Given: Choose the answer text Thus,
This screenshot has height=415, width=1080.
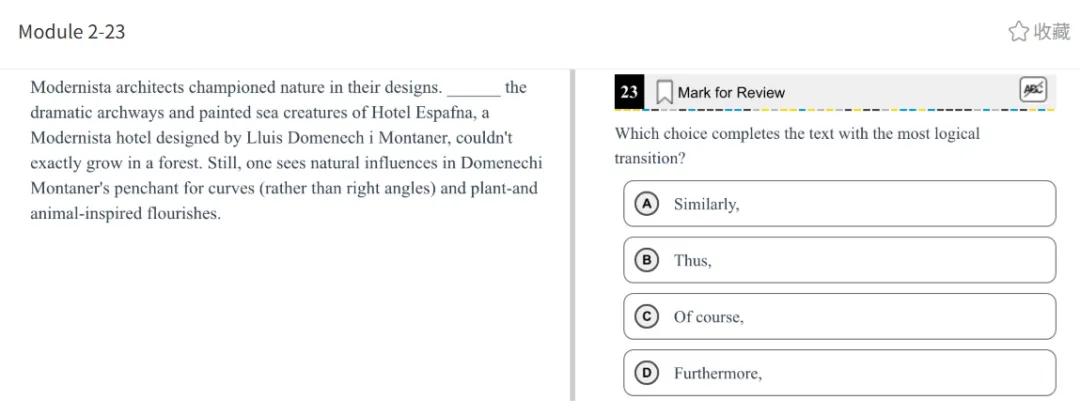Looking at the screenshot, I should pos(692,260).
